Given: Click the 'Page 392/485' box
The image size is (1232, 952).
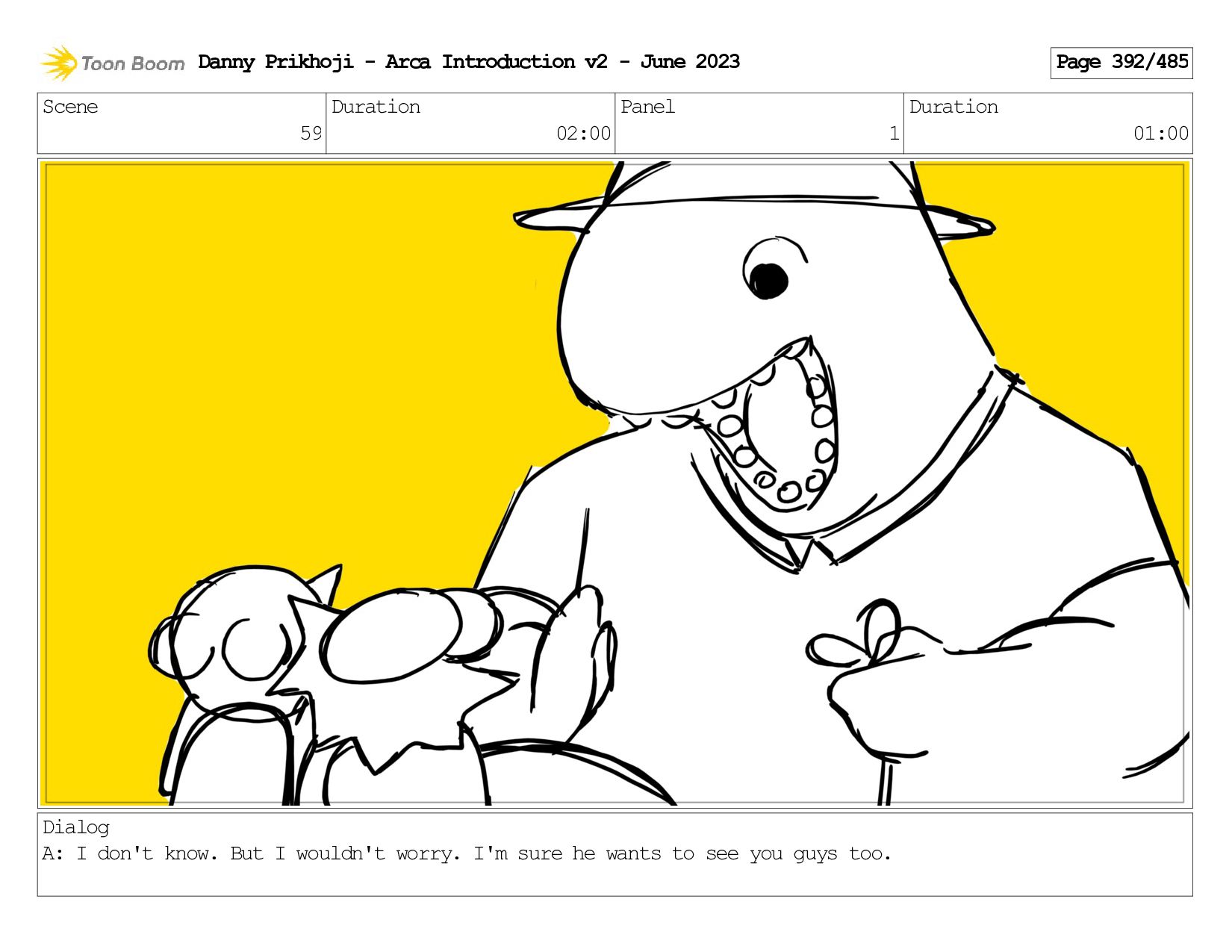Looking at the screenshot, I should coord(1121,63).
